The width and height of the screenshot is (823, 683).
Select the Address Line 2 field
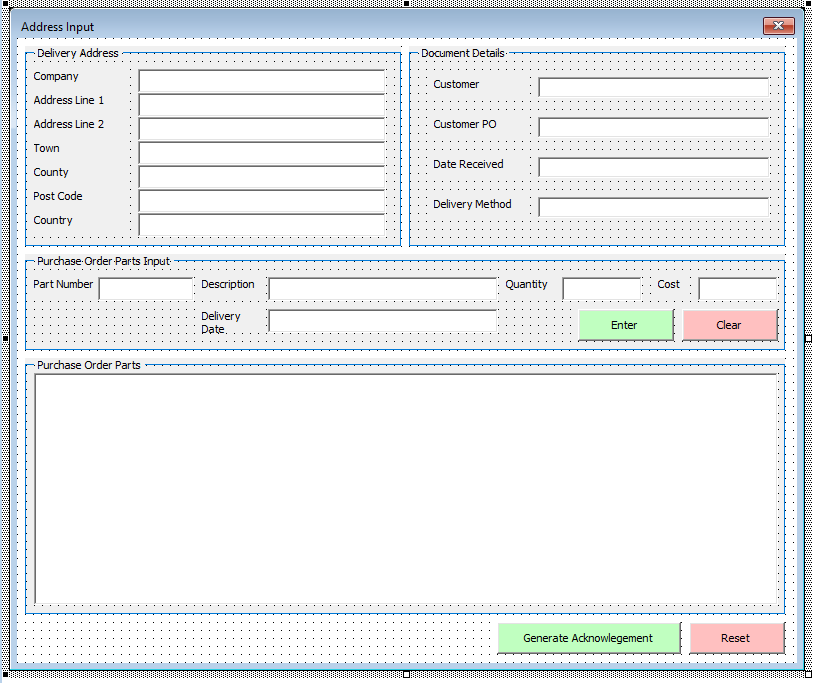261,129
